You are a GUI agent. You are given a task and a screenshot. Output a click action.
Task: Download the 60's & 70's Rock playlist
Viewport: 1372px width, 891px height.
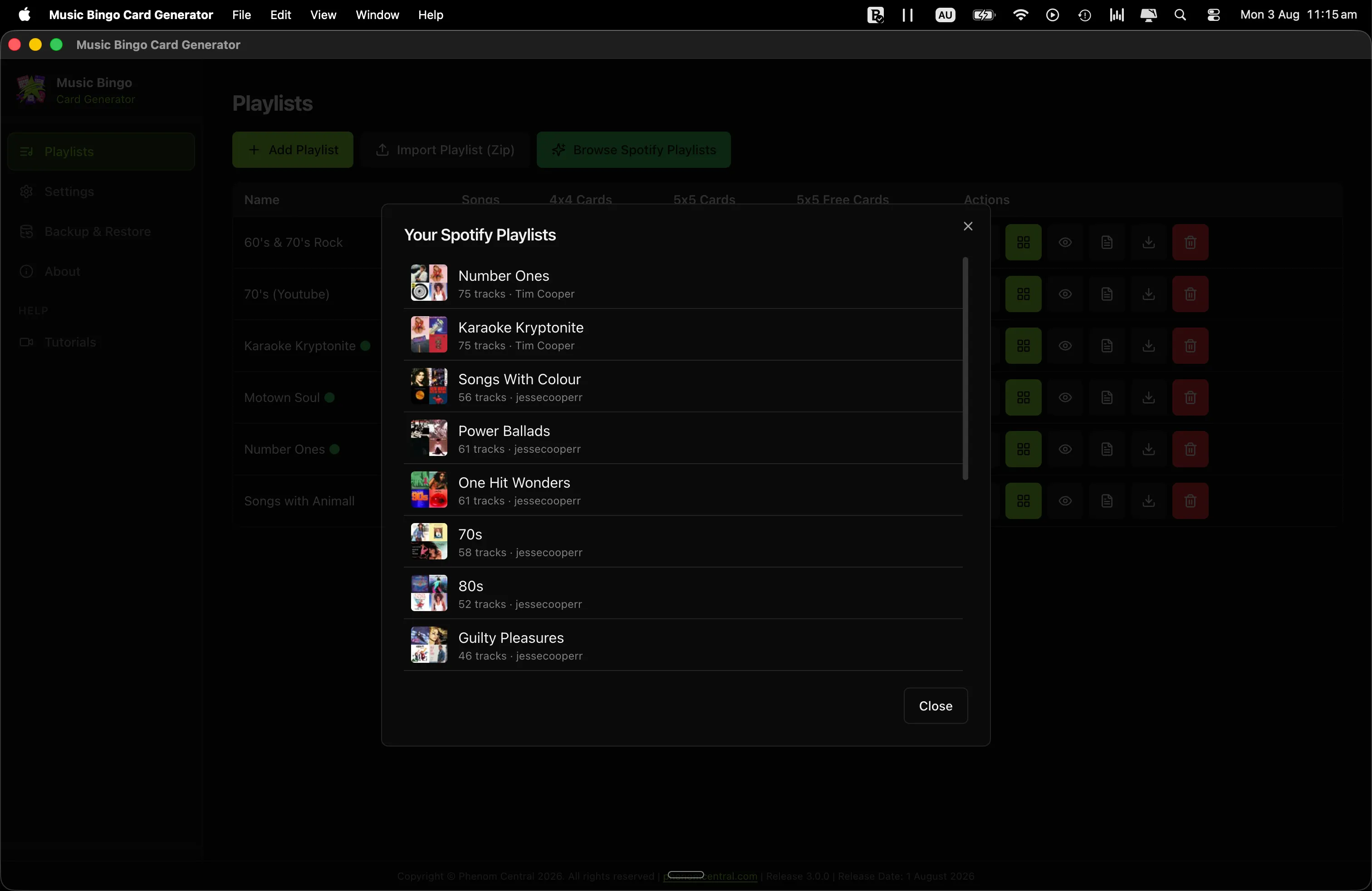(1148, 242)
